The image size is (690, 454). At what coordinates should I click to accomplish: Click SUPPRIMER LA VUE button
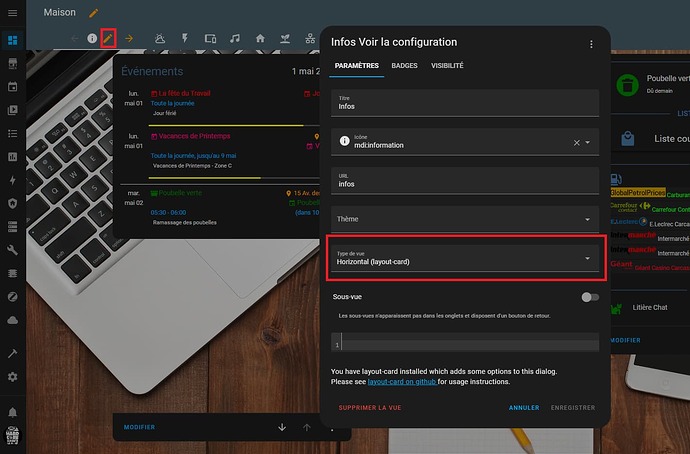pos(370,408)
